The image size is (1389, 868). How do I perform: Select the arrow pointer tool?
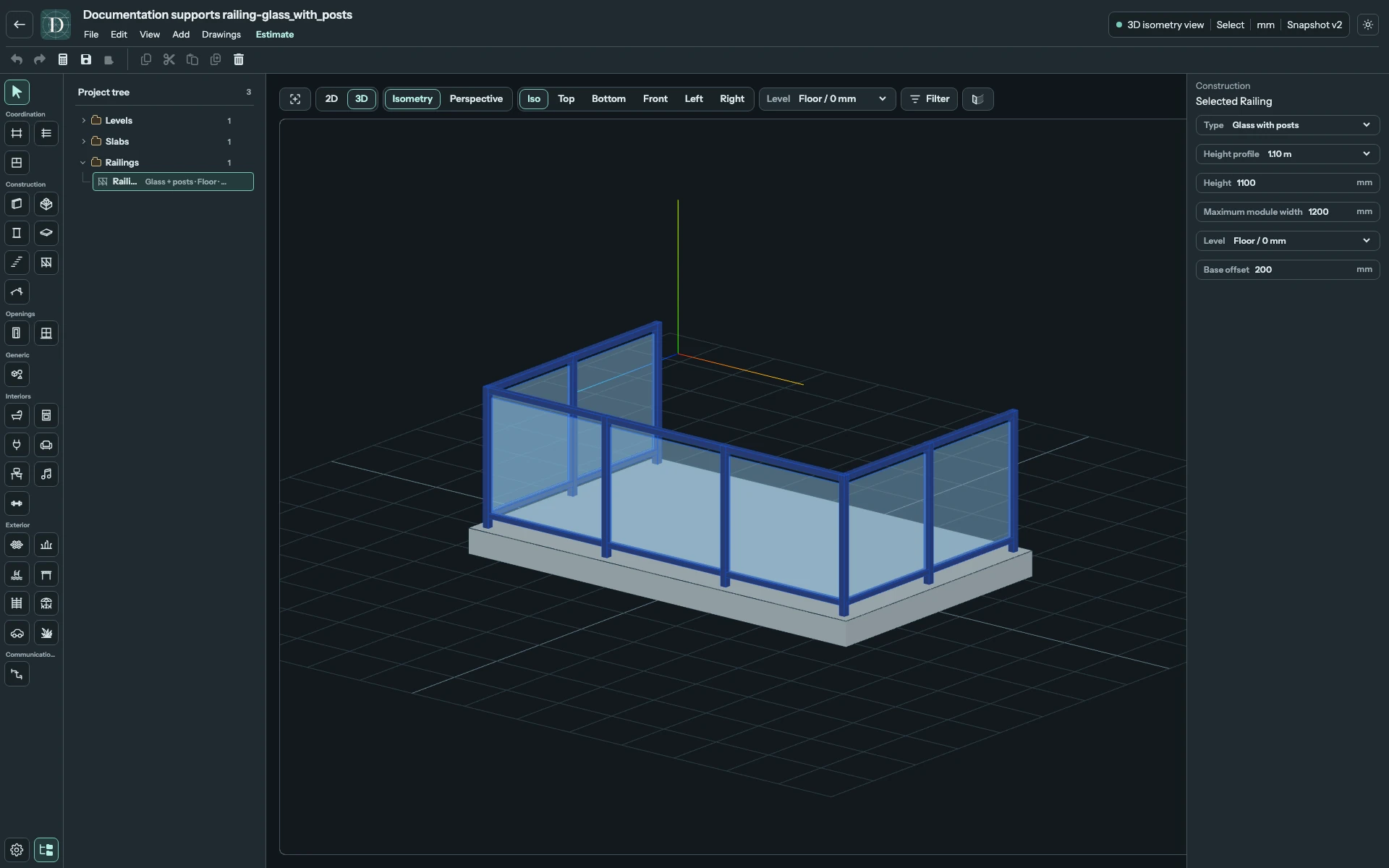[17, 92]
